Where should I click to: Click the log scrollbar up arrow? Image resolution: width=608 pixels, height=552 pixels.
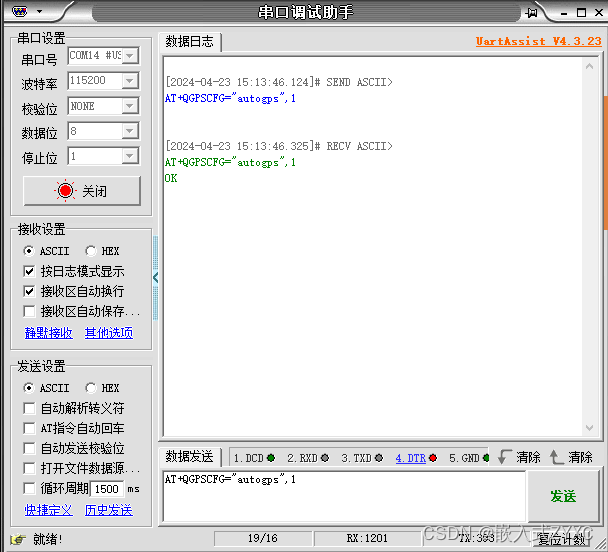[589, 66]
